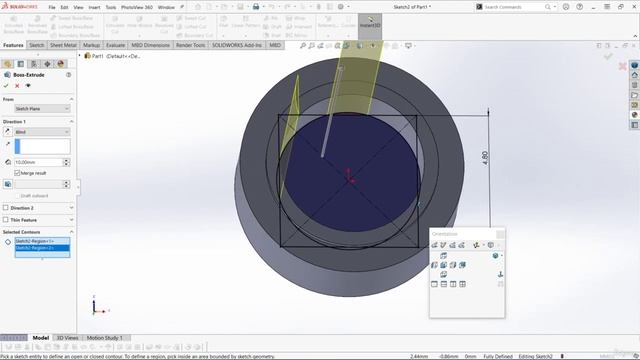Toggle the draft on/off button
The image size is (640, 360).
pyautogui.click(x=8, y=184)
